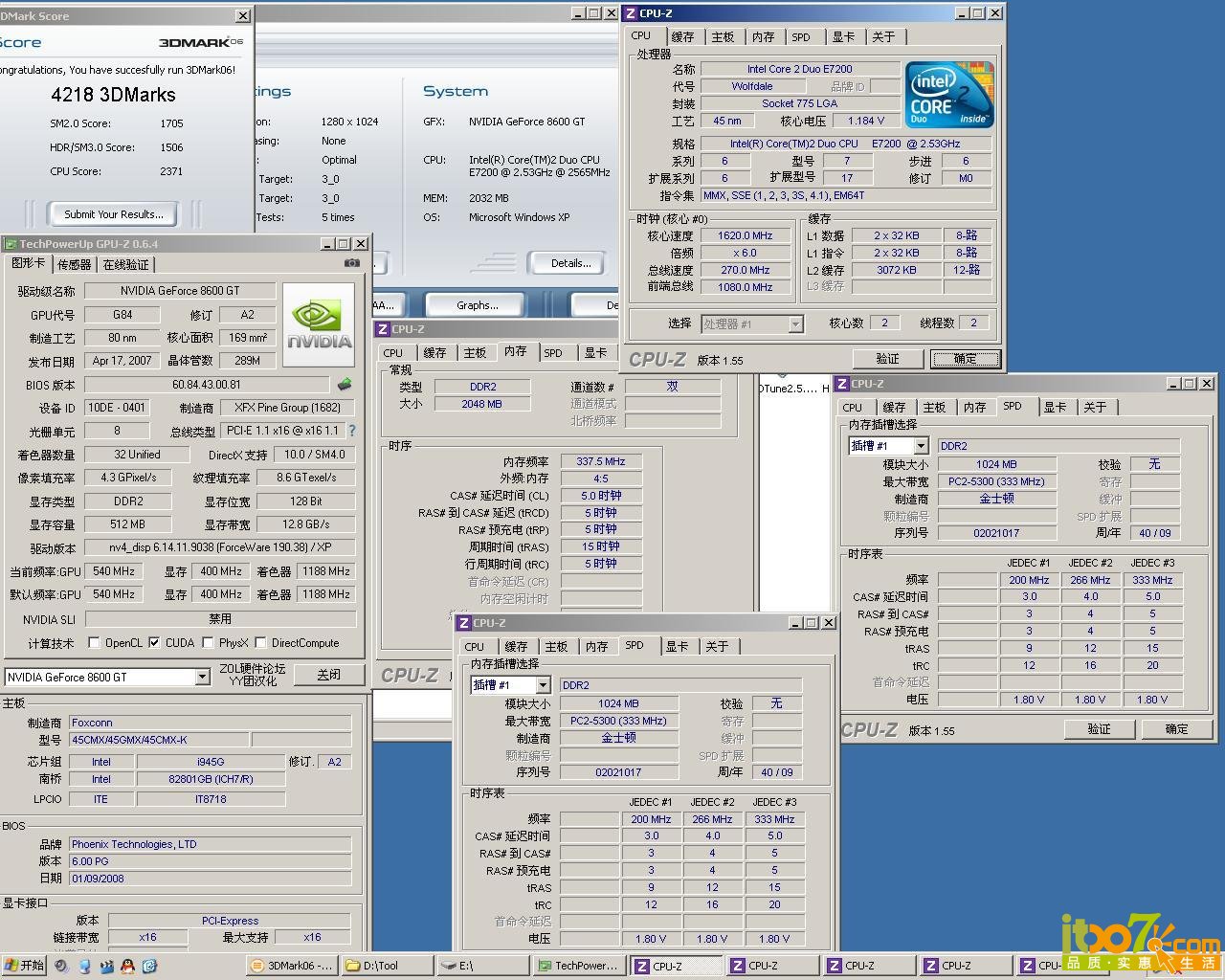Uncheck the CUDA checkbox
This screenshot has width=1225, height=980.
tap(154, 643)
